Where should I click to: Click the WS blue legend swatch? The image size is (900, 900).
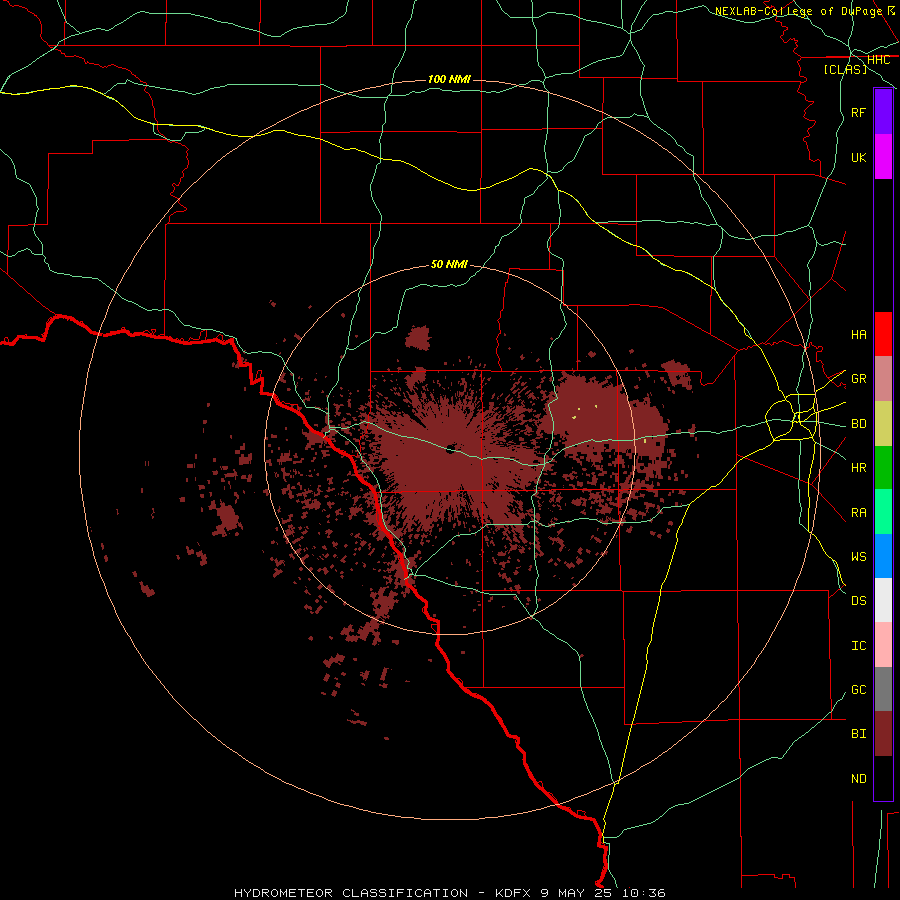883,556
